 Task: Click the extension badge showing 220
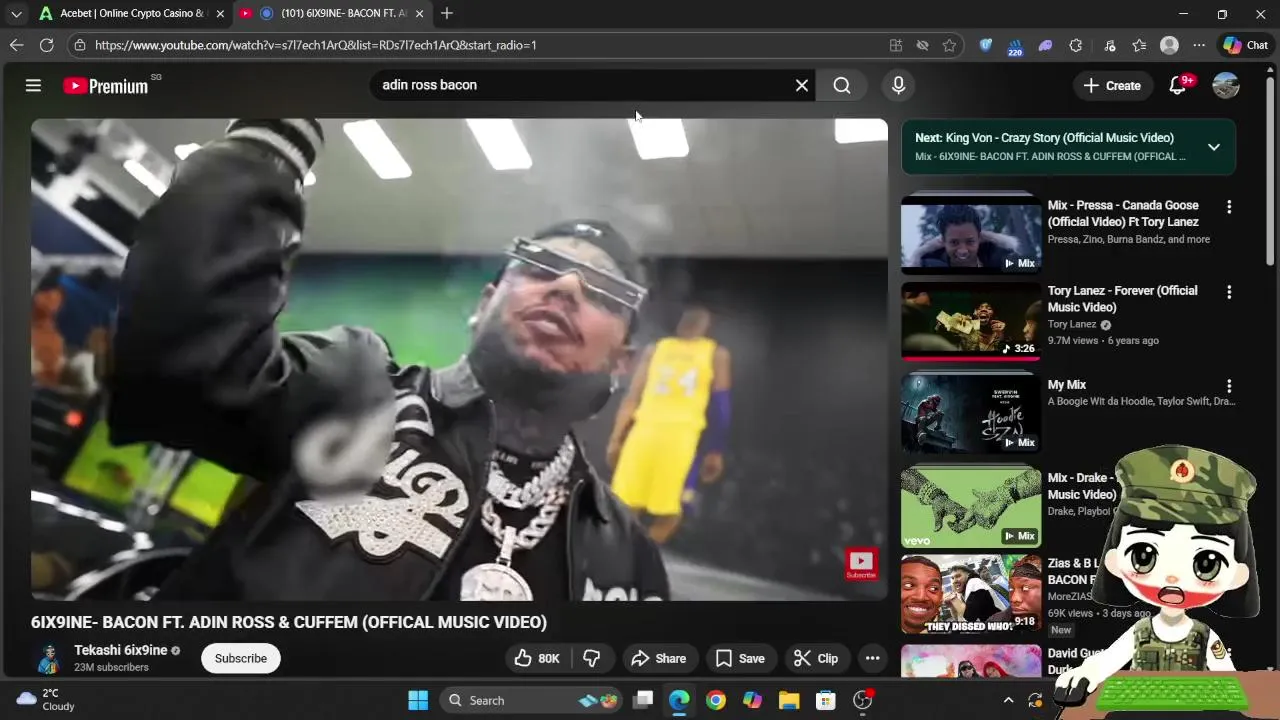click(1015, 46)
